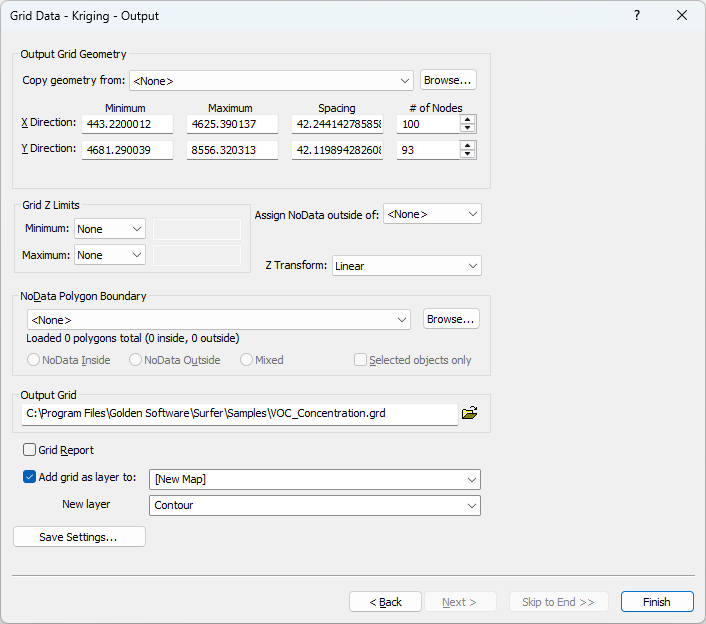The width and height of the screenshot is (706, 624).
Task: Open the New layer Contour dropdown
Action: click(315, 505)
